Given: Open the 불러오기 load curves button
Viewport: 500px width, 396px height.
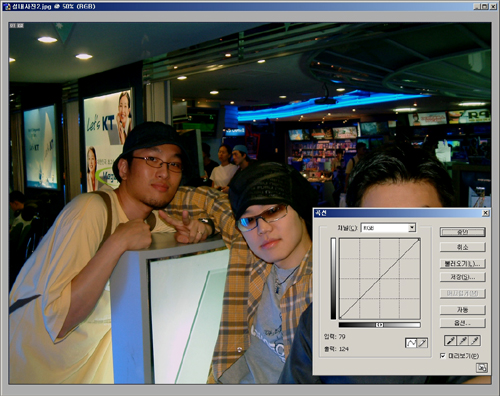Looking at the screenshot, I should pyautogui.click(x=462, y=264).
